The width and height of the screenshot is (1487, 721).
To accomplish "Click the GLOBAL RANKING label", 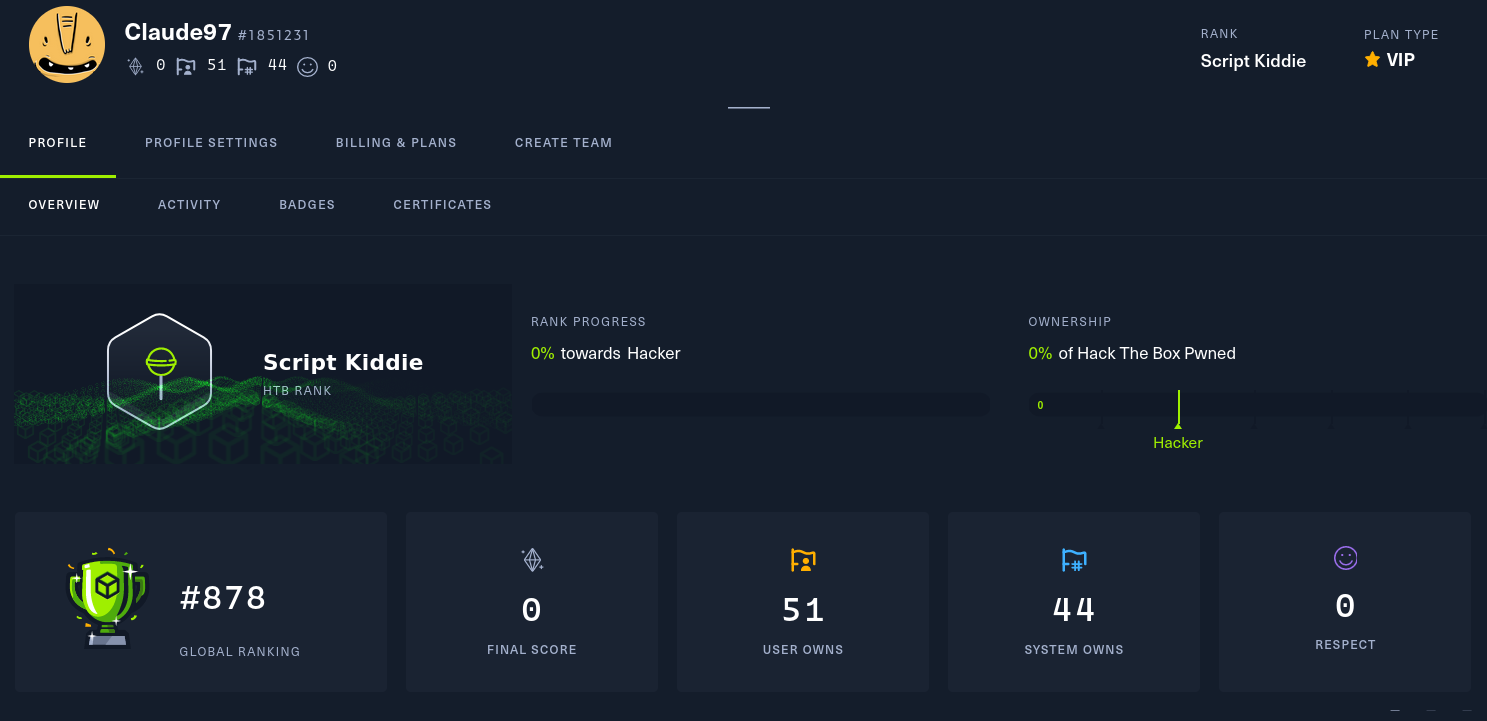I will click(x=240, y=652).
